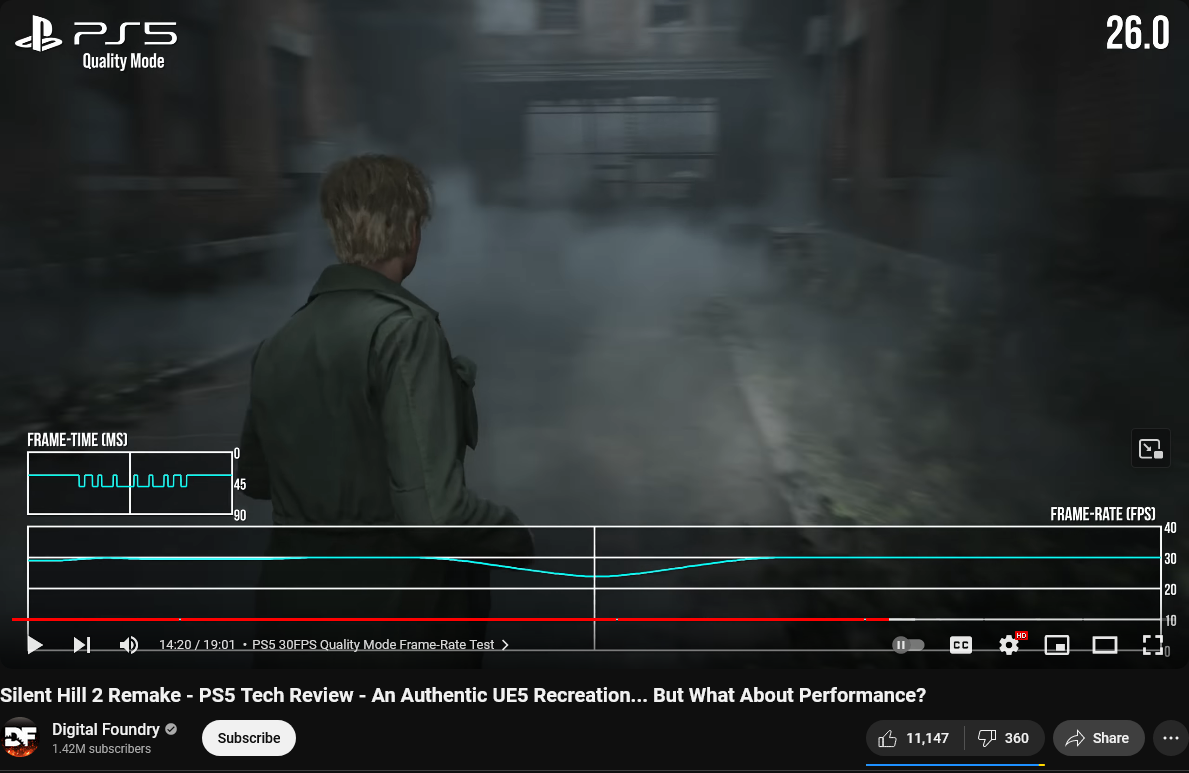Click the 1.42M subscribers text
Screen dimensions: 1189x773
point(102,749)
